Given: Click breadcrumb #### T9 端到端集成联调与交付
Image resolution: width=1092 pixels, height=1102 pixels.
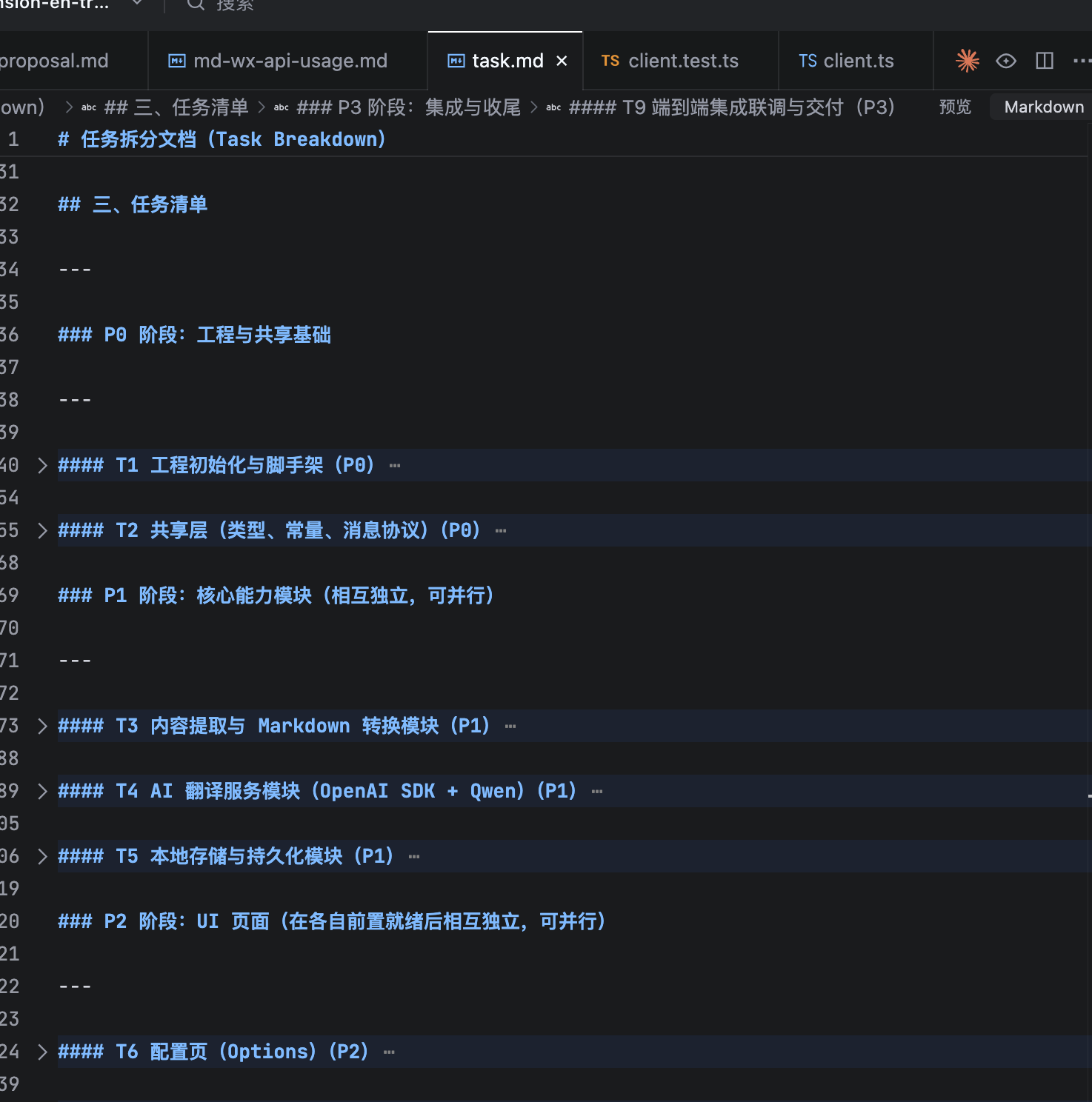Looking at the screenshot, I should click(x=732, y=107).
